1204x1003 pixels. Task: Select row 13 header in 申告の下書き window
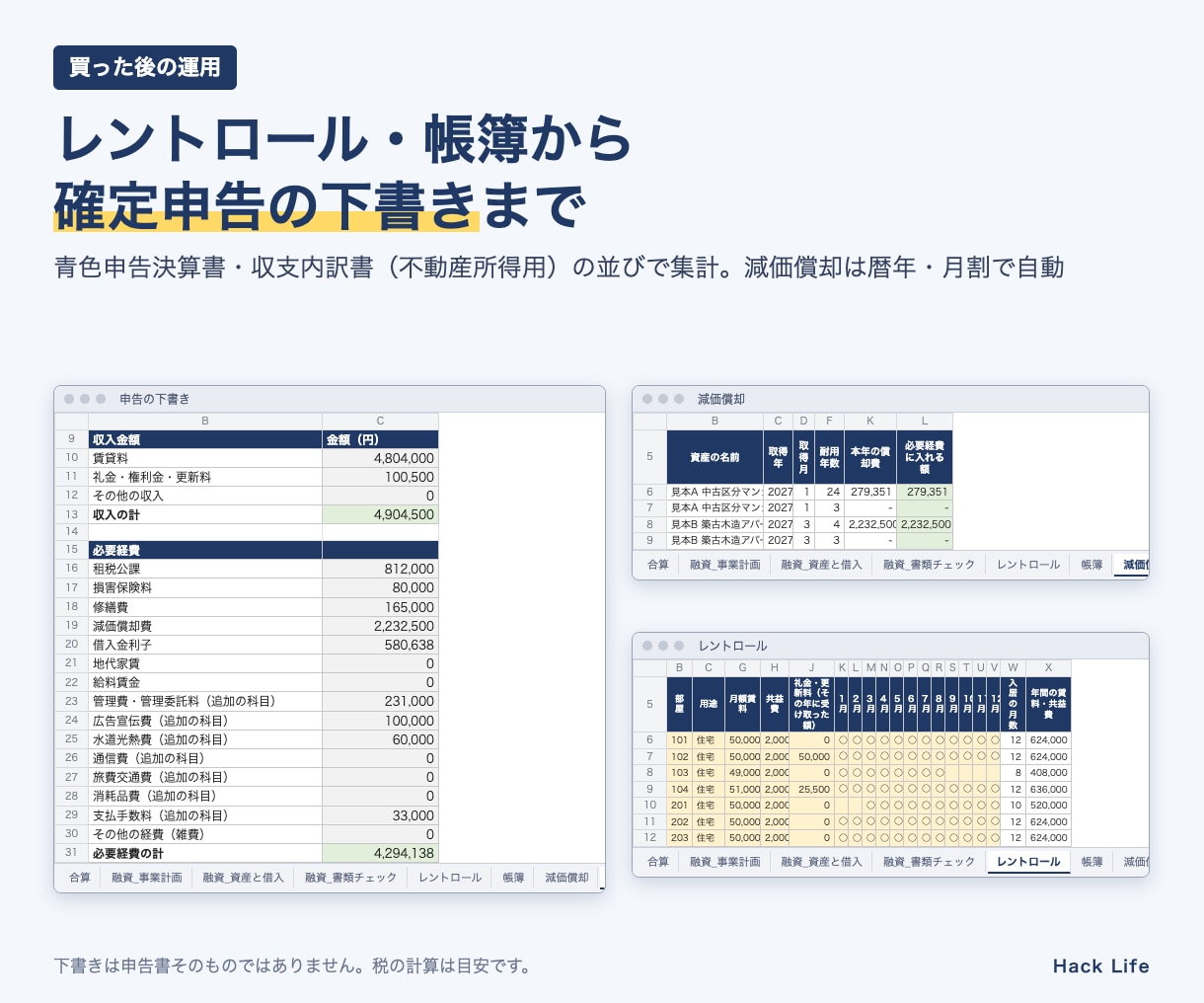click(x=71, y=514)
